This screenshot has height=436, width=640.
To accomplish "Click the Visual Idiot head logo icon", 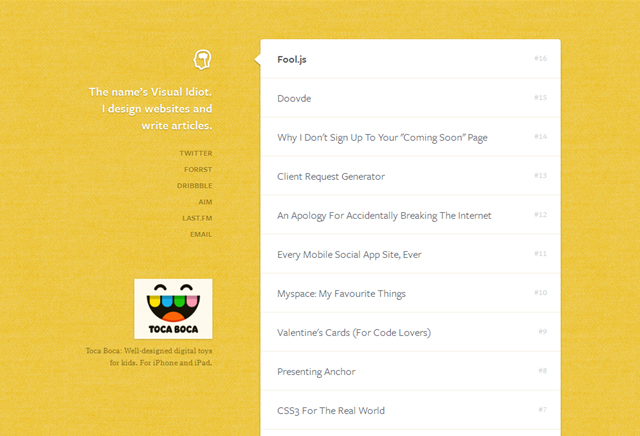I will click(x=202, y=60).
